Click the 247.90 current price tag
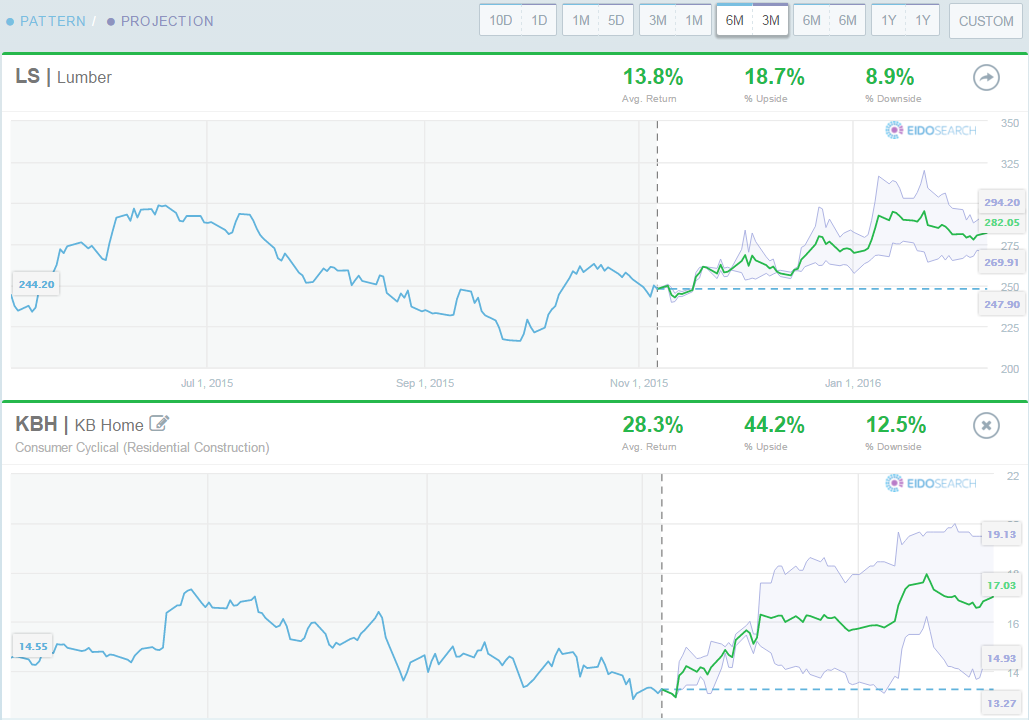 1001,305
